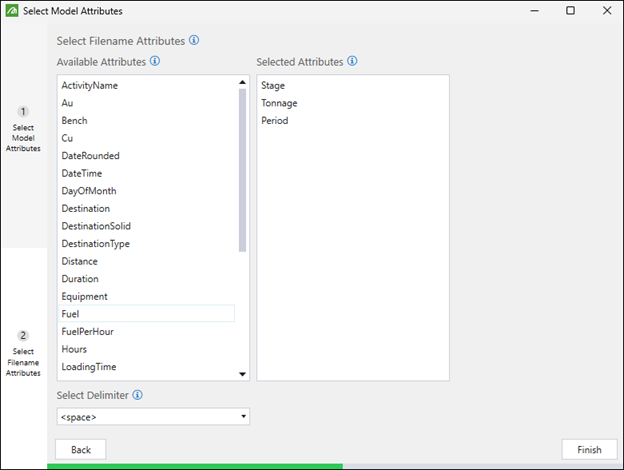The image size is (624, 470).
Task: Select Hours attribute
Action: (x=146, y=349)
